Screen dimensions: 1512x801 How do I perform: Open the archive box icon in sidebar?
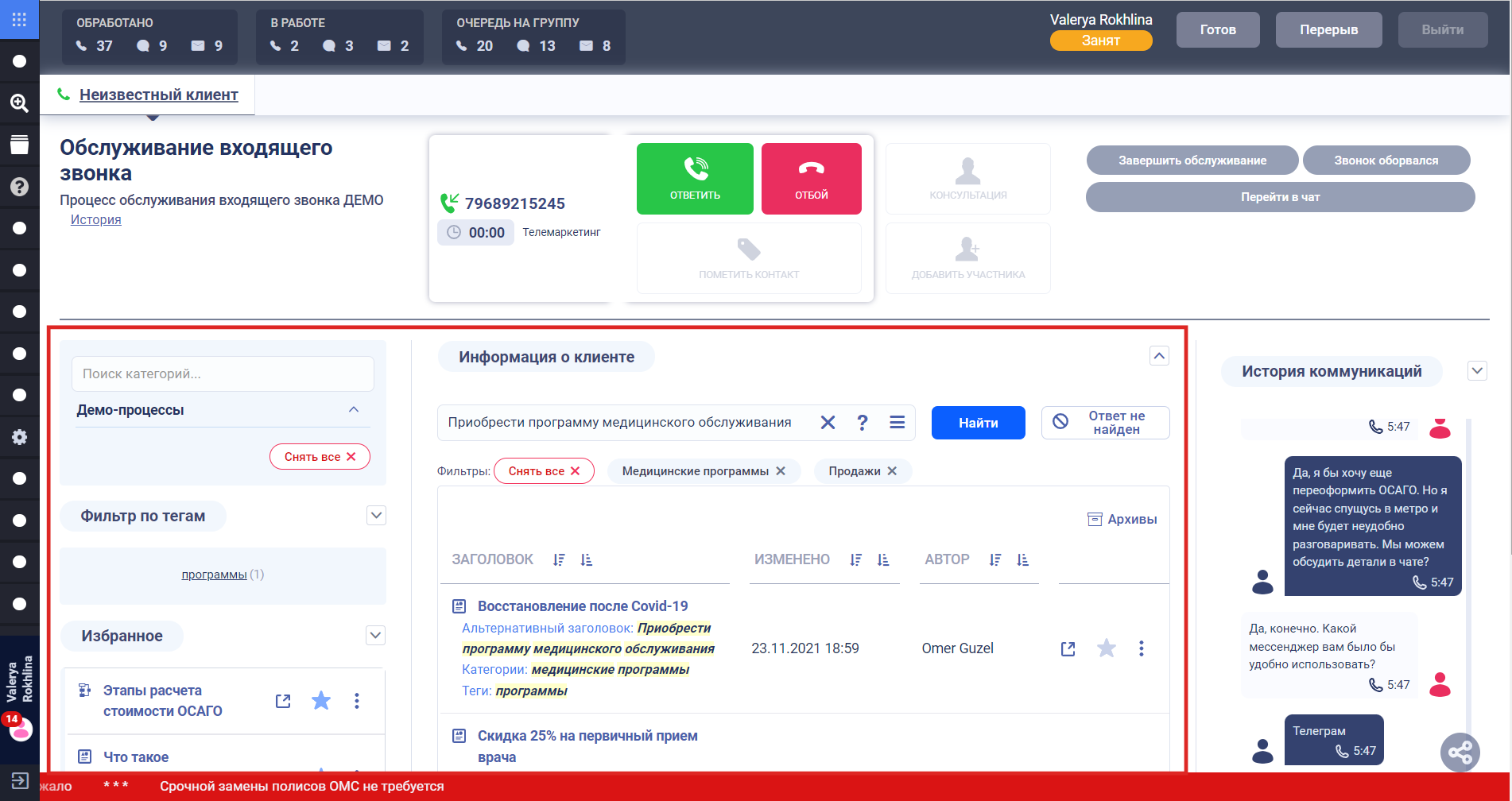(19, 145)
